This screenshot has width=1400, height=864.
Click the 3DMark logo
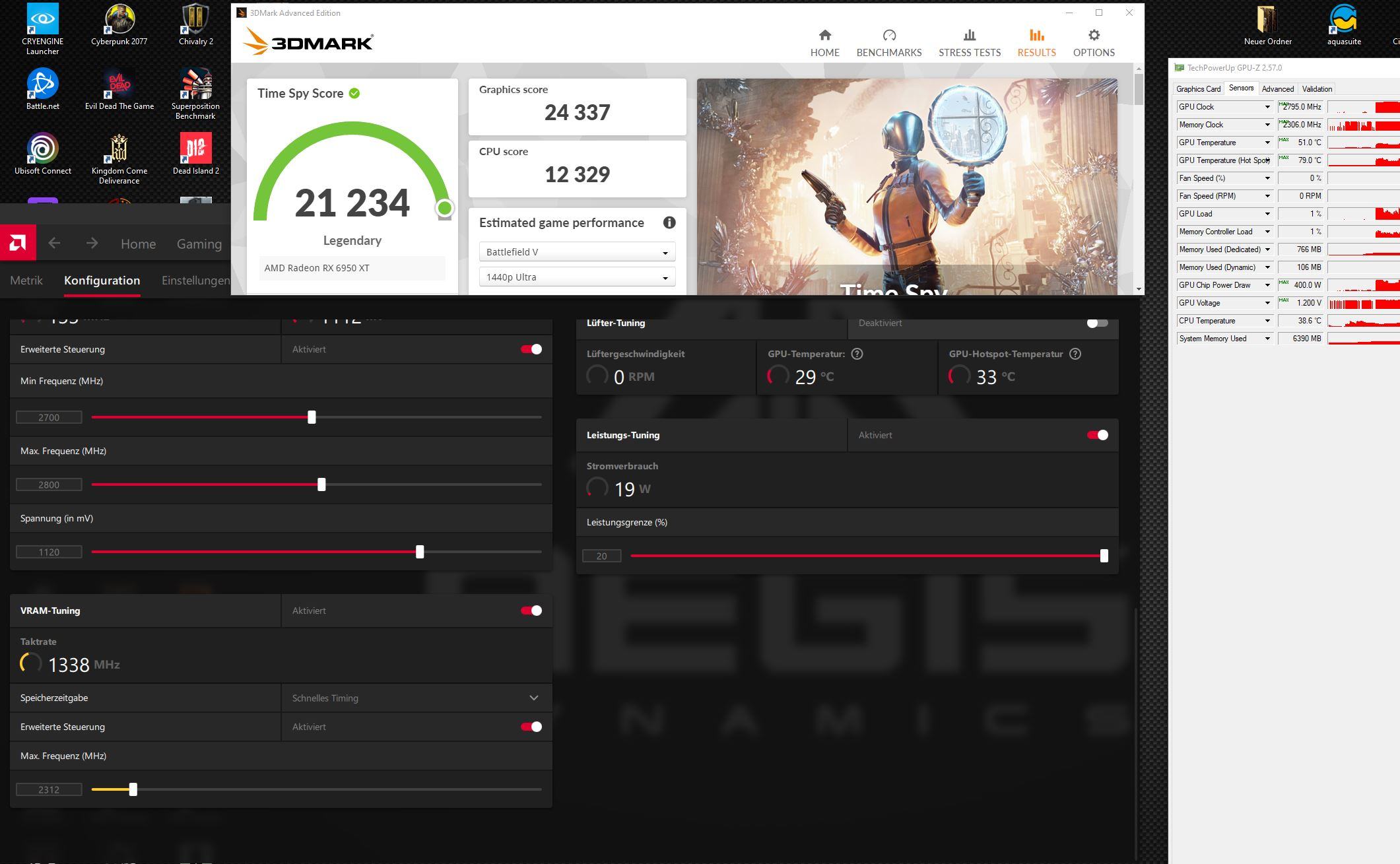pos(308,43)
